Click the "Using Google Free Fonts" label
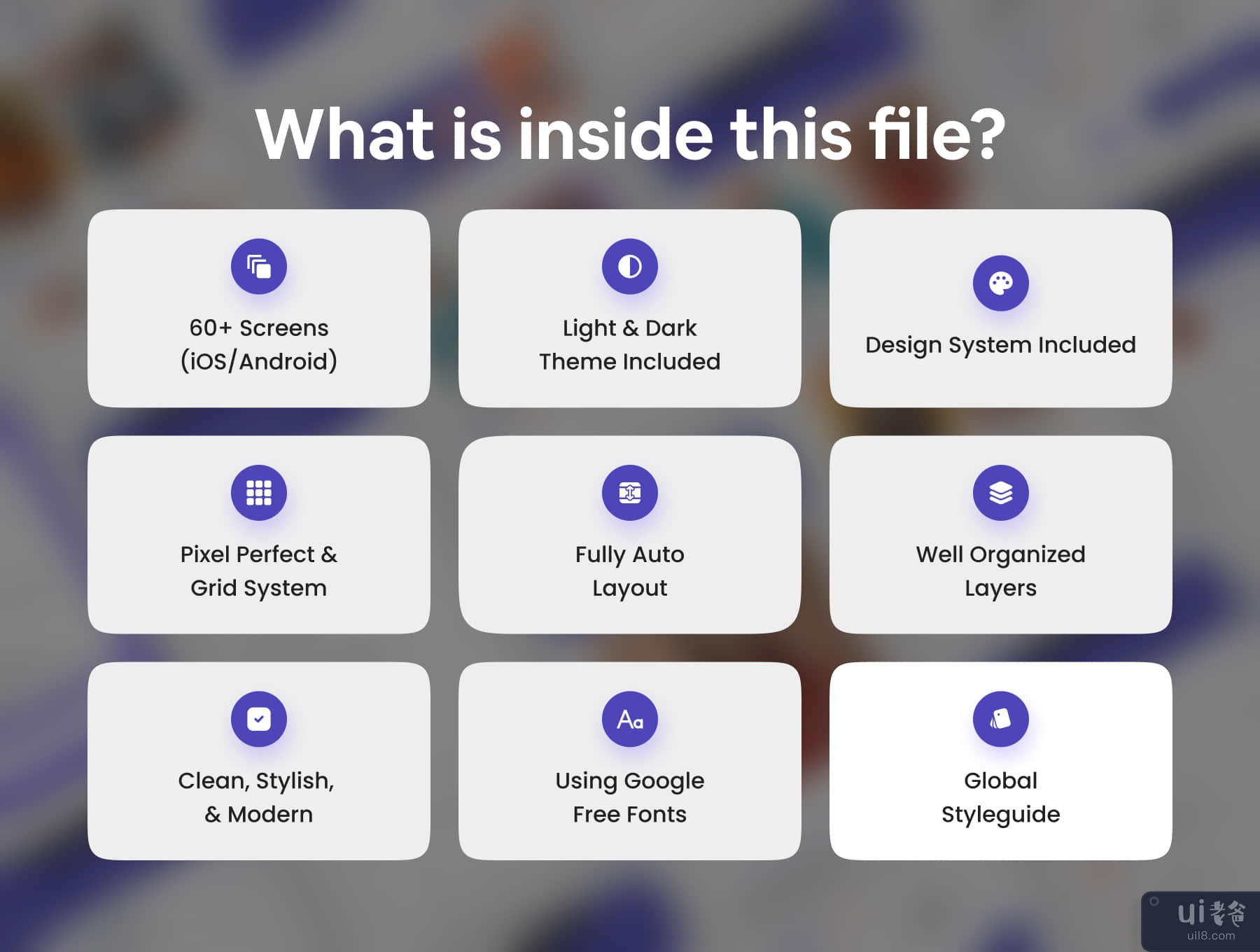This screenshot has height=952, width=1260. pyautogui.click(x=629, y=797)
